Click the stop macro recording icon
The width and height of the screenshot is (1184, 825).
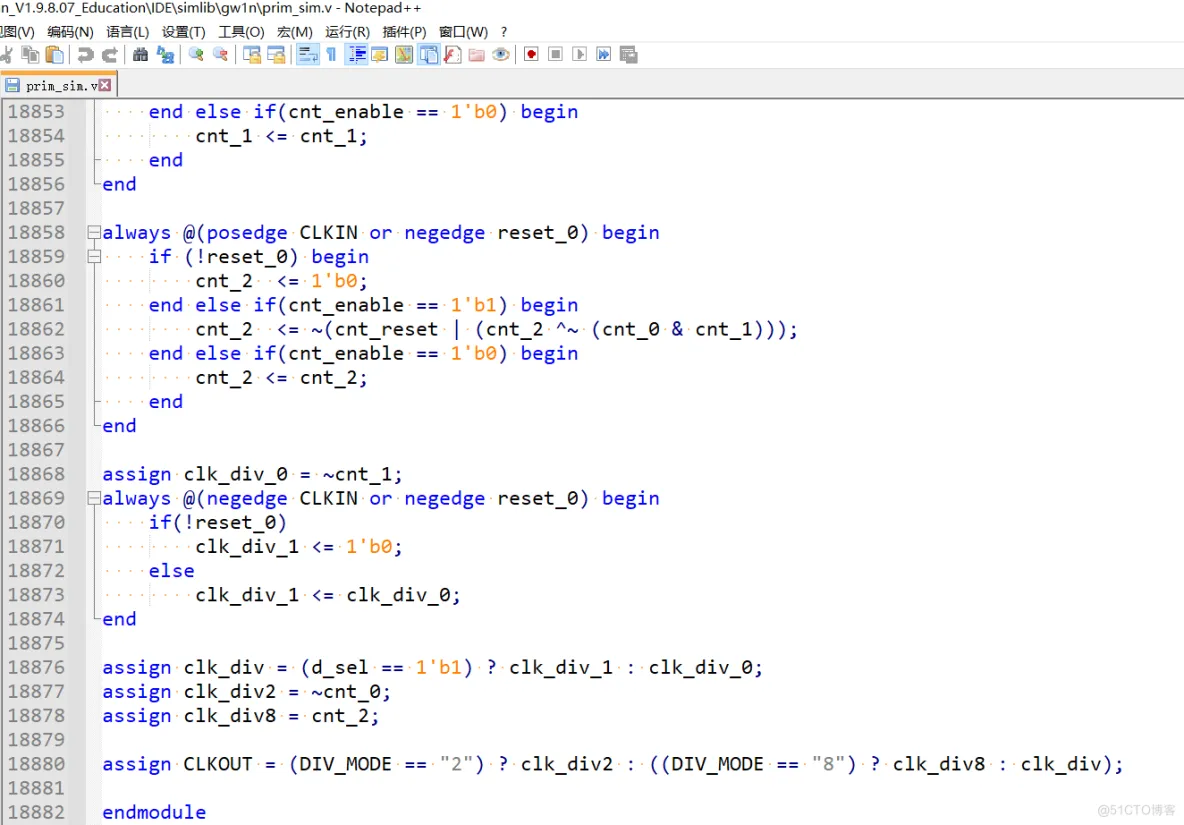click(556, 54)
